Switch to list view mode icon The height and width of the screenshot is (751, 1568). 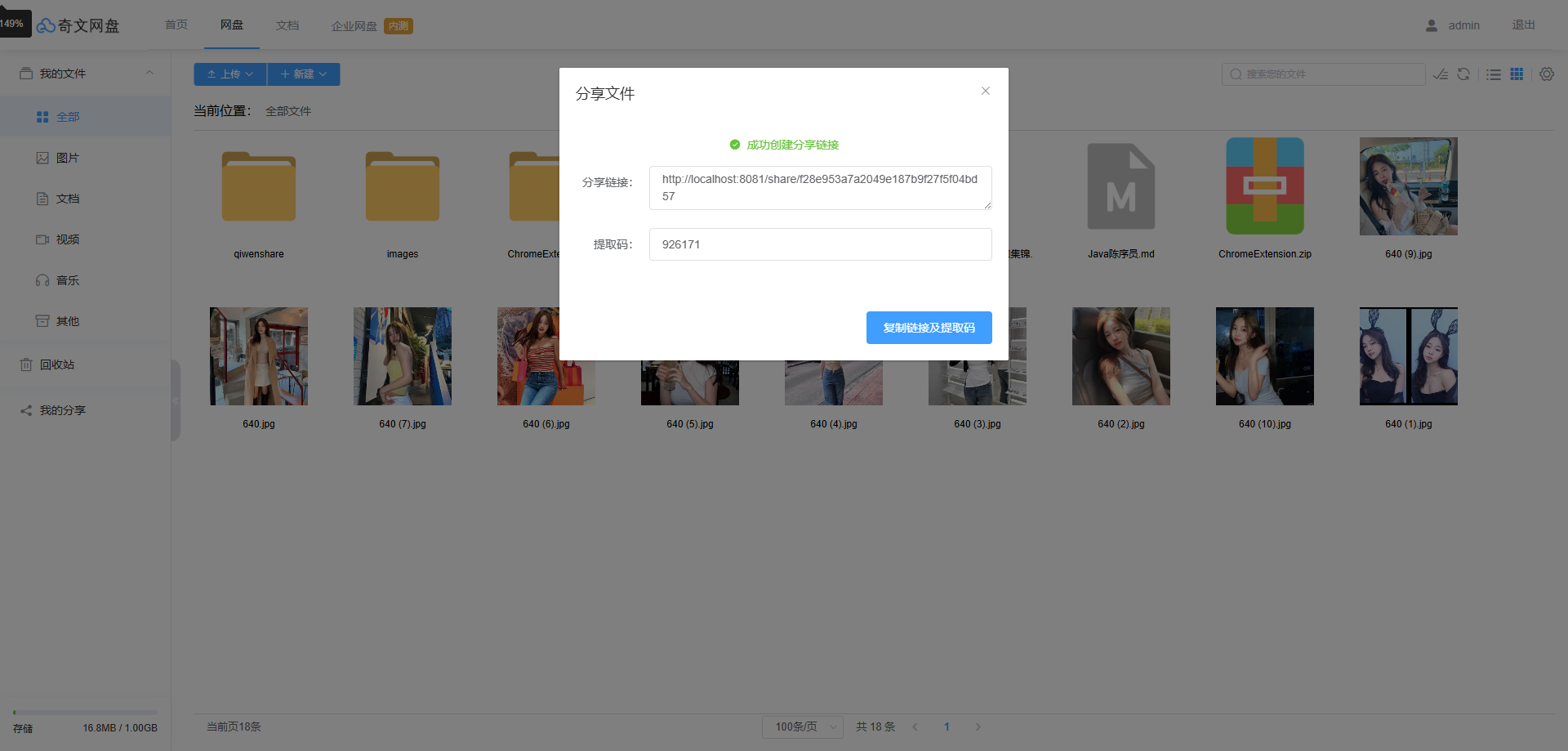click(1494, 74)
